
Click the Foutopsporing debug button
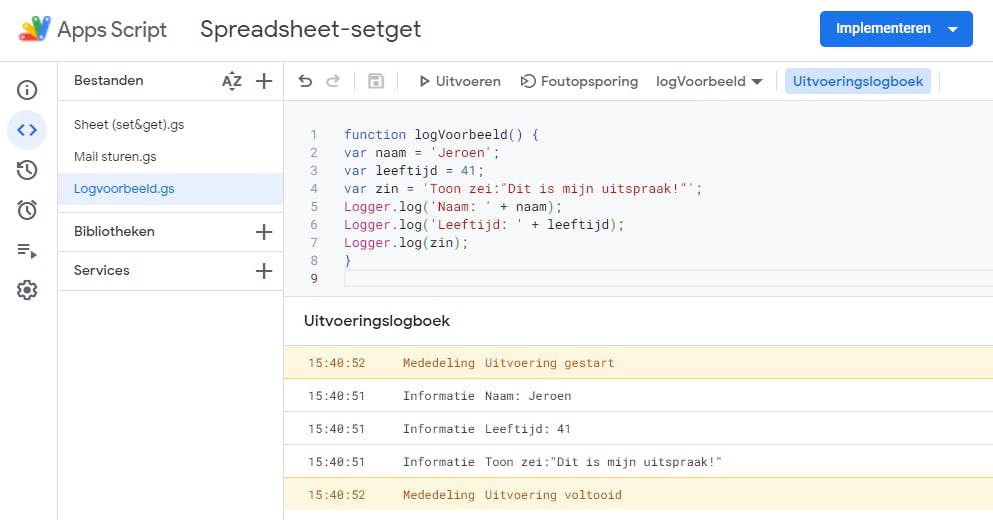click(x=579, y=81)
